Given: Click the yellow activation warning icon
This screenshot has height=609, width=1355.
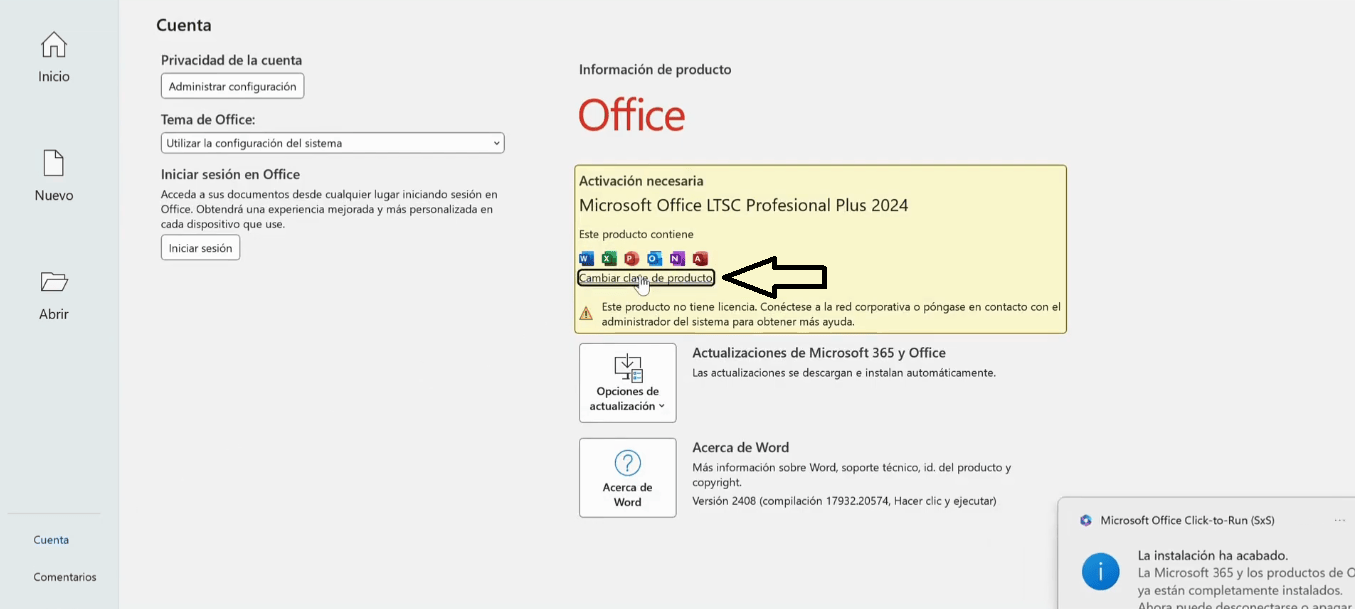Looking at the screenshot, I should 587,314.
